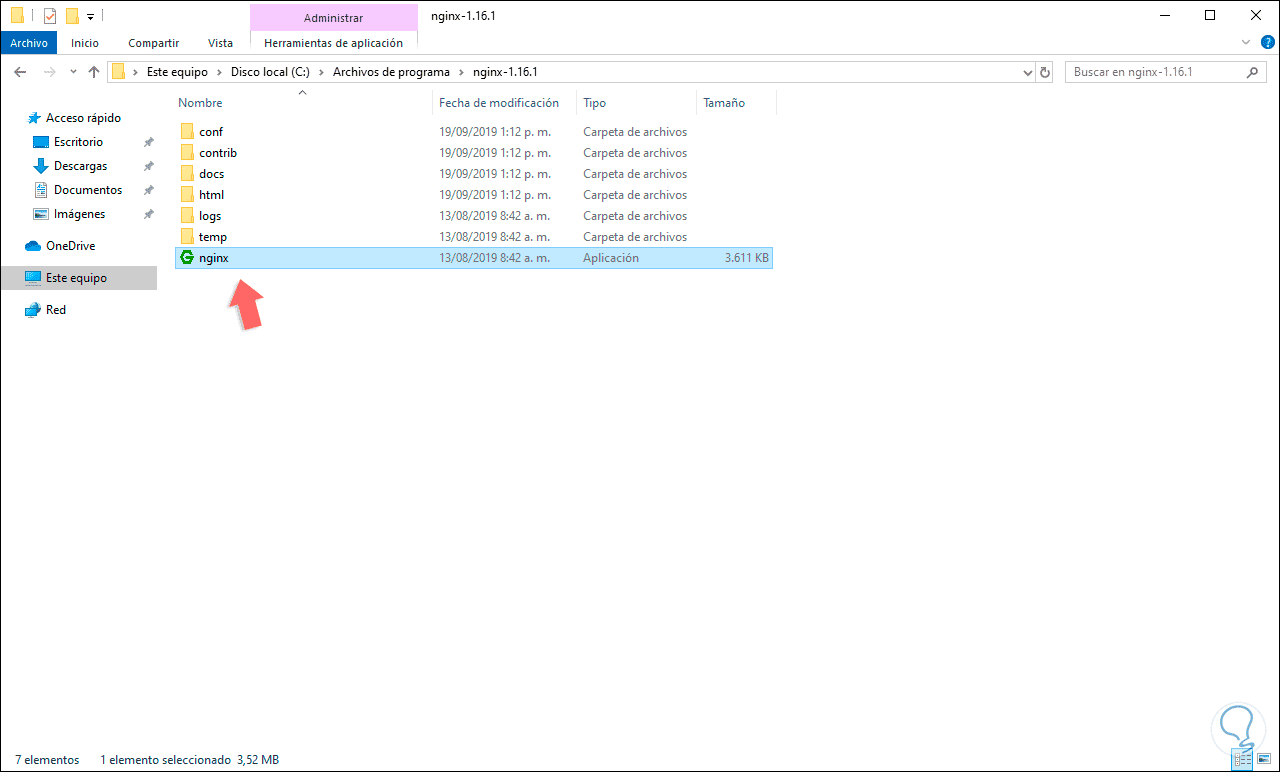
Task: Open the quick access toolbar customize dropdown
Action: pyautogui.click(x=90, y=17)
